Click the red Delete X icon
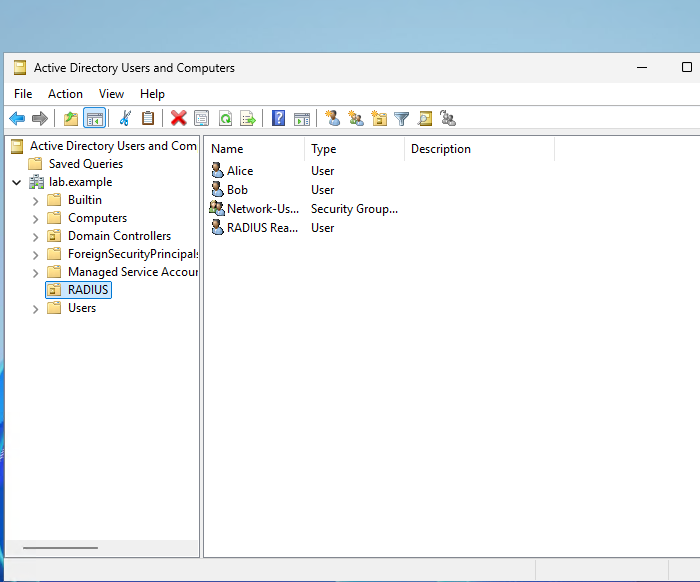Viewport: 700px width, 582px height. (179, 118)
